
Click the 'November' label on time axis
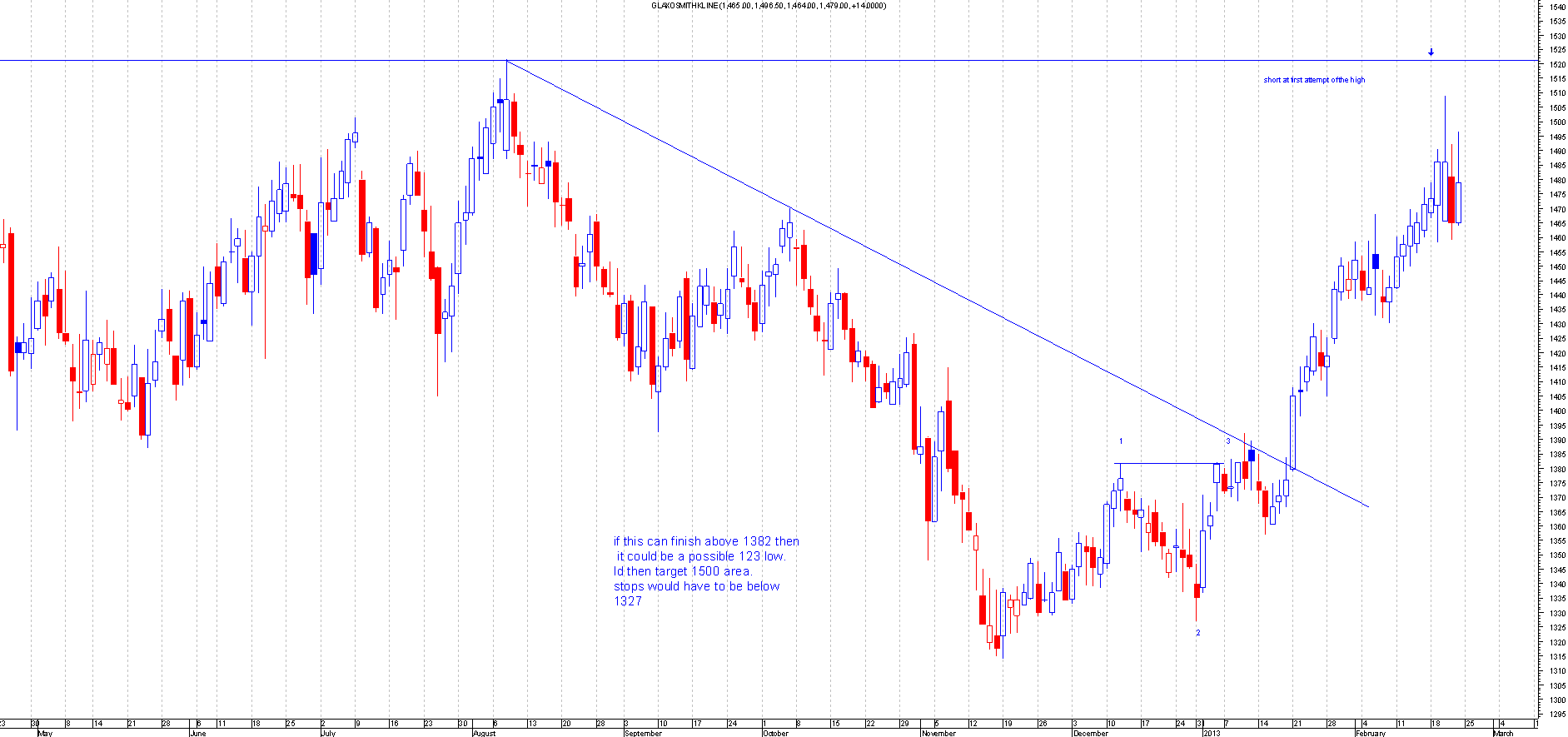tap(938, 734)
